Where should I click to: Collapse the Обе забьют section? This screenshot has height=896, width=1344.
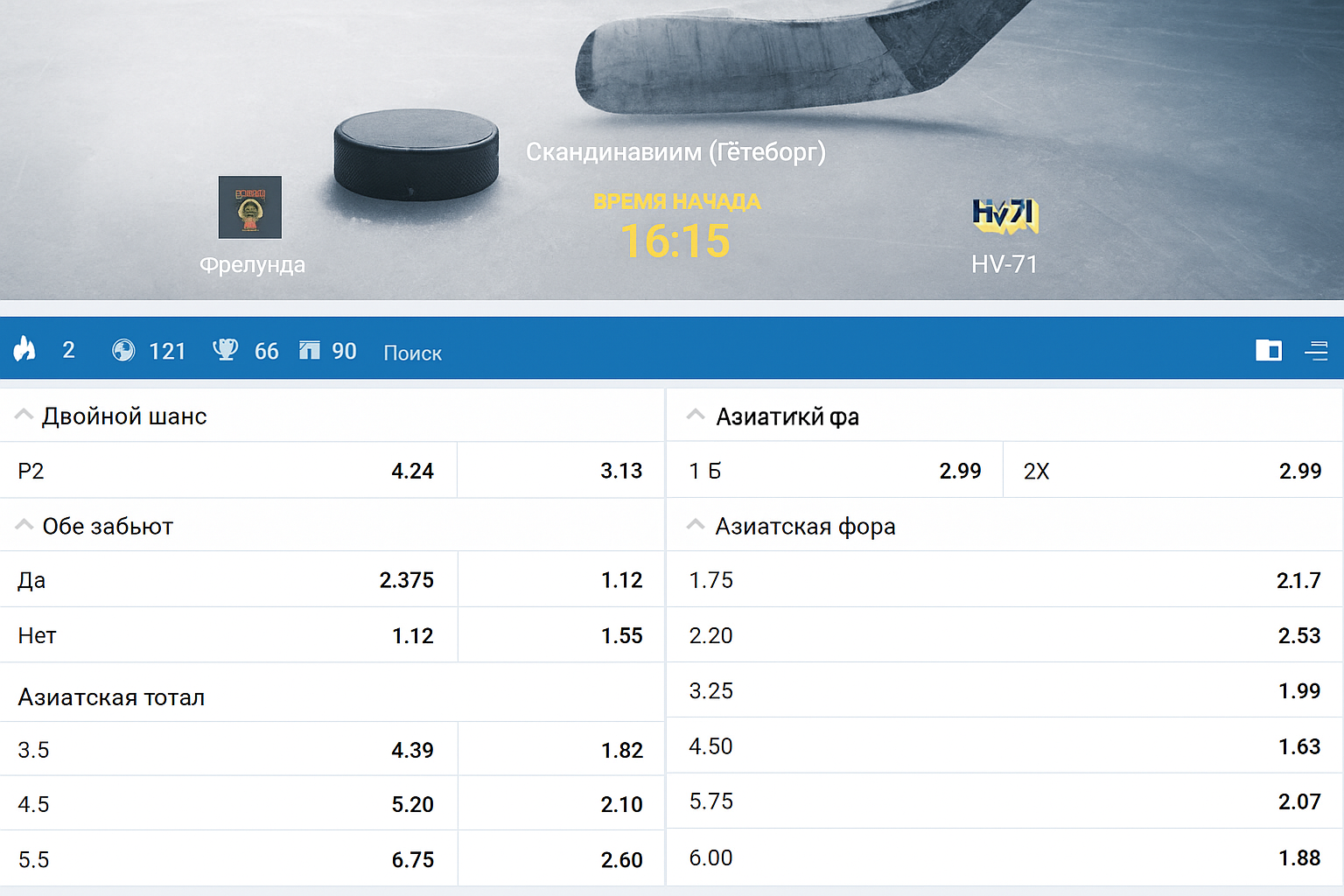pos(24,526)
